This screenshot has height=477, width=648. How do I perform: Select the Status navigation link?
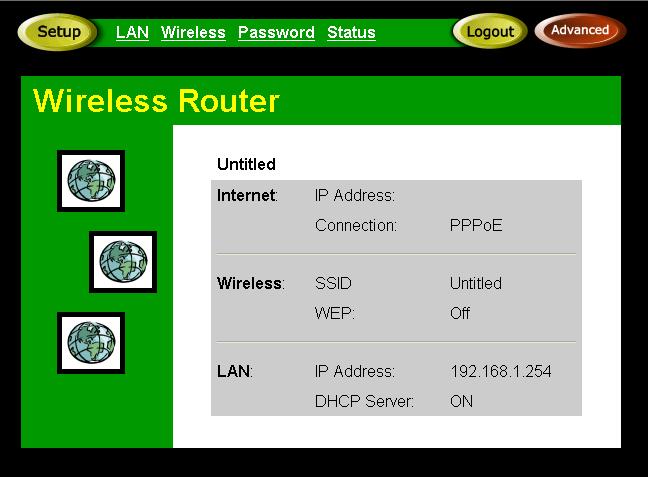click(351, 32)
